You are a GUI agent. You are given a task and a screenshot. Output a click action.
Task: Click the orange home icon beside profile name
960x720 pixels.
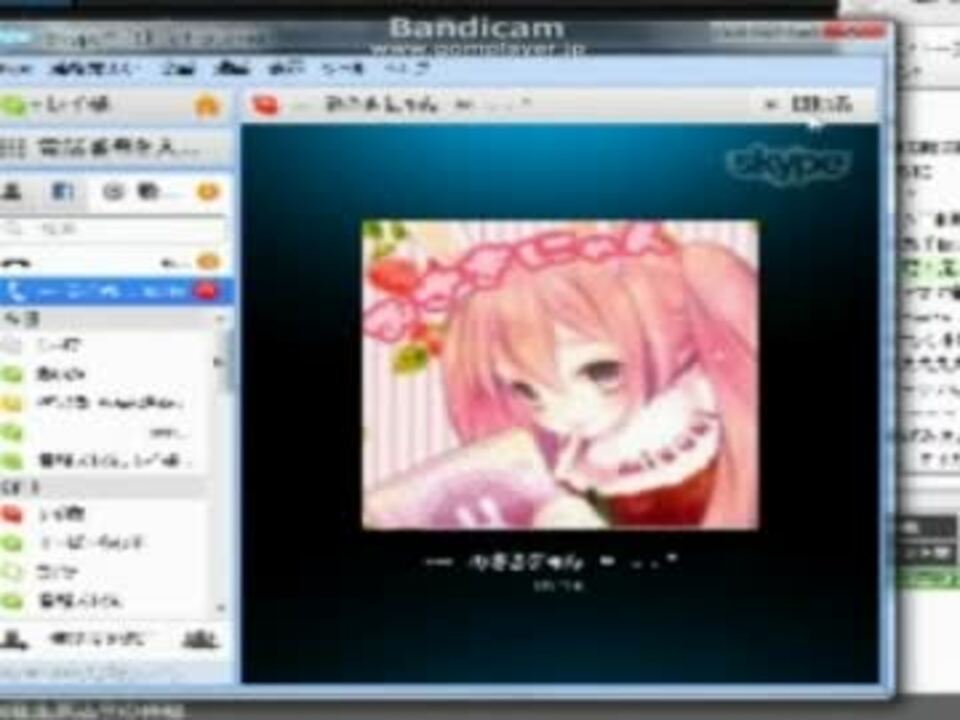207,107
